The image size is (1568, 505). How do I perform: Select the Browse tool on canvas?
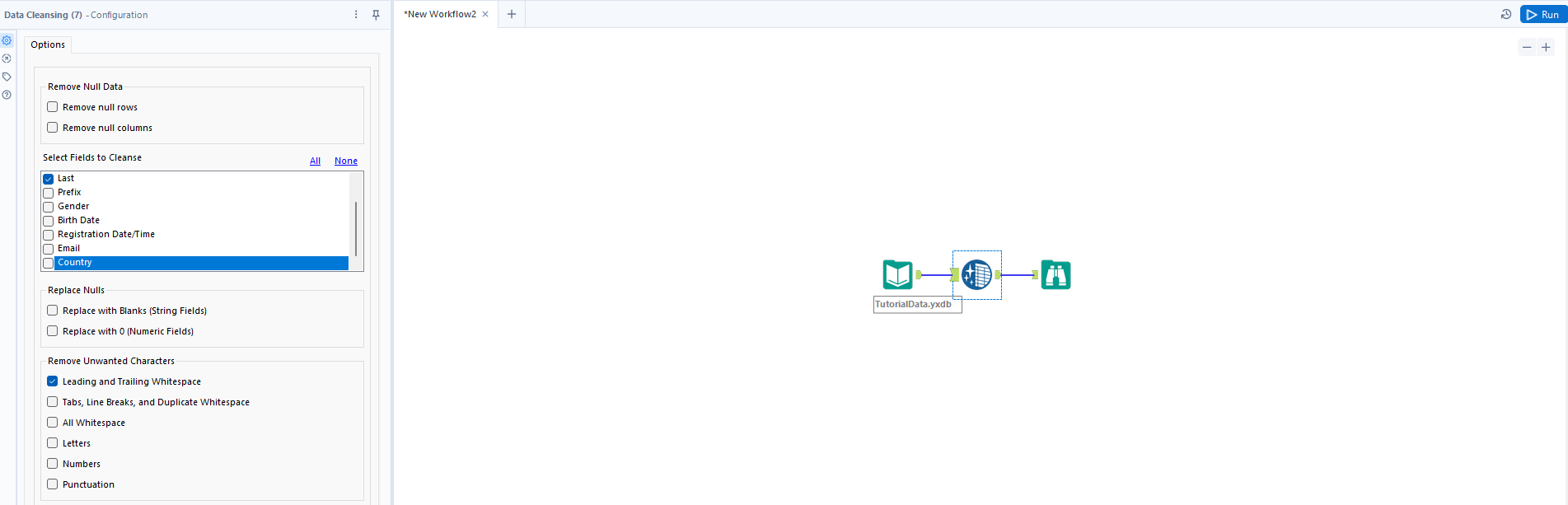(1055, 274)
